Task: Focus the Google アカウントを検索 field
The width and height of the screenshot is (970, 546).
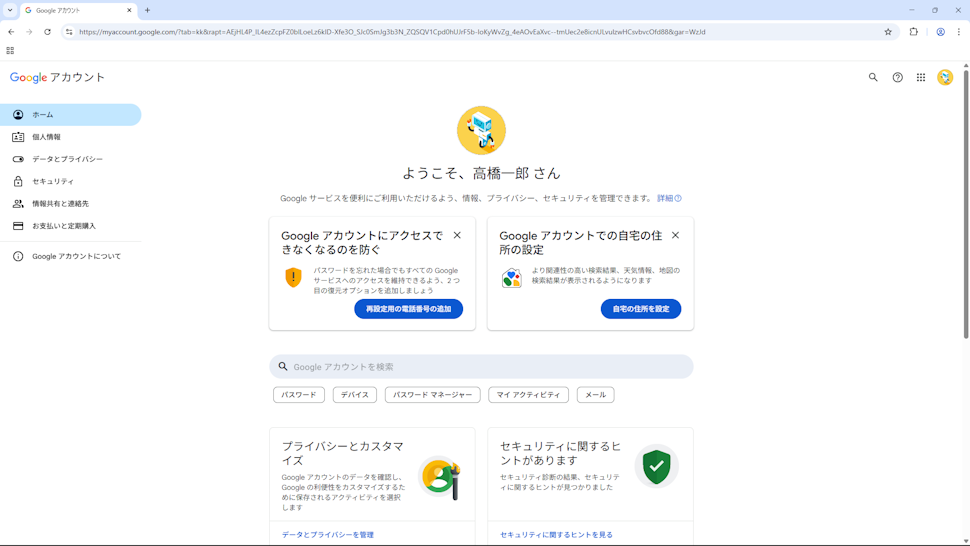Action: click(481, 367)
